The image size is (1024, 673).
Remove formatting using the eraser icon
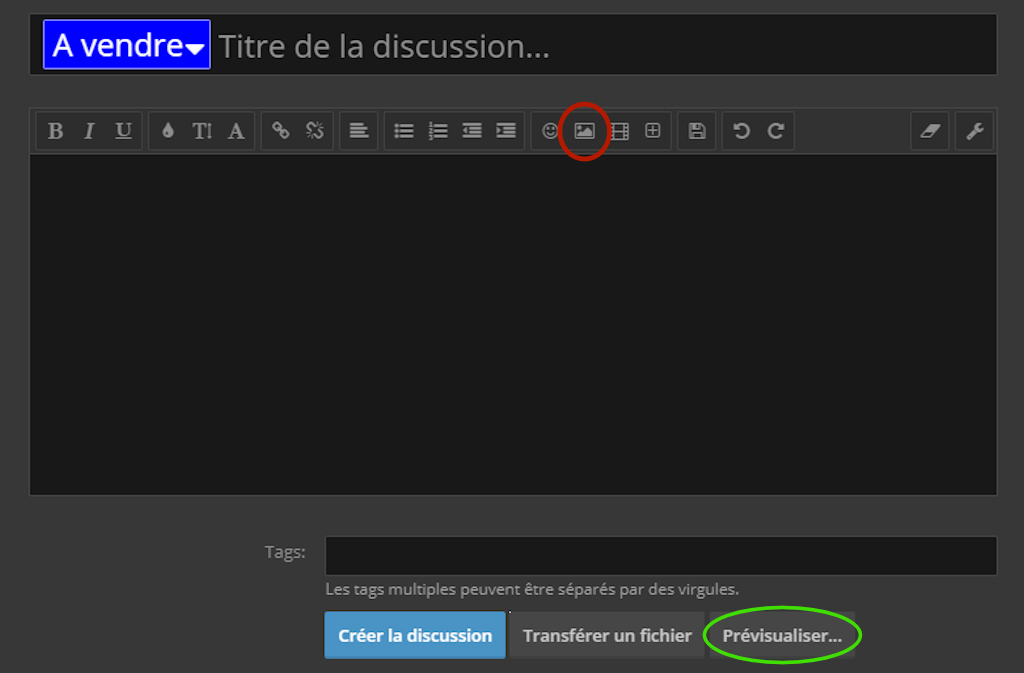pos(929,130)
